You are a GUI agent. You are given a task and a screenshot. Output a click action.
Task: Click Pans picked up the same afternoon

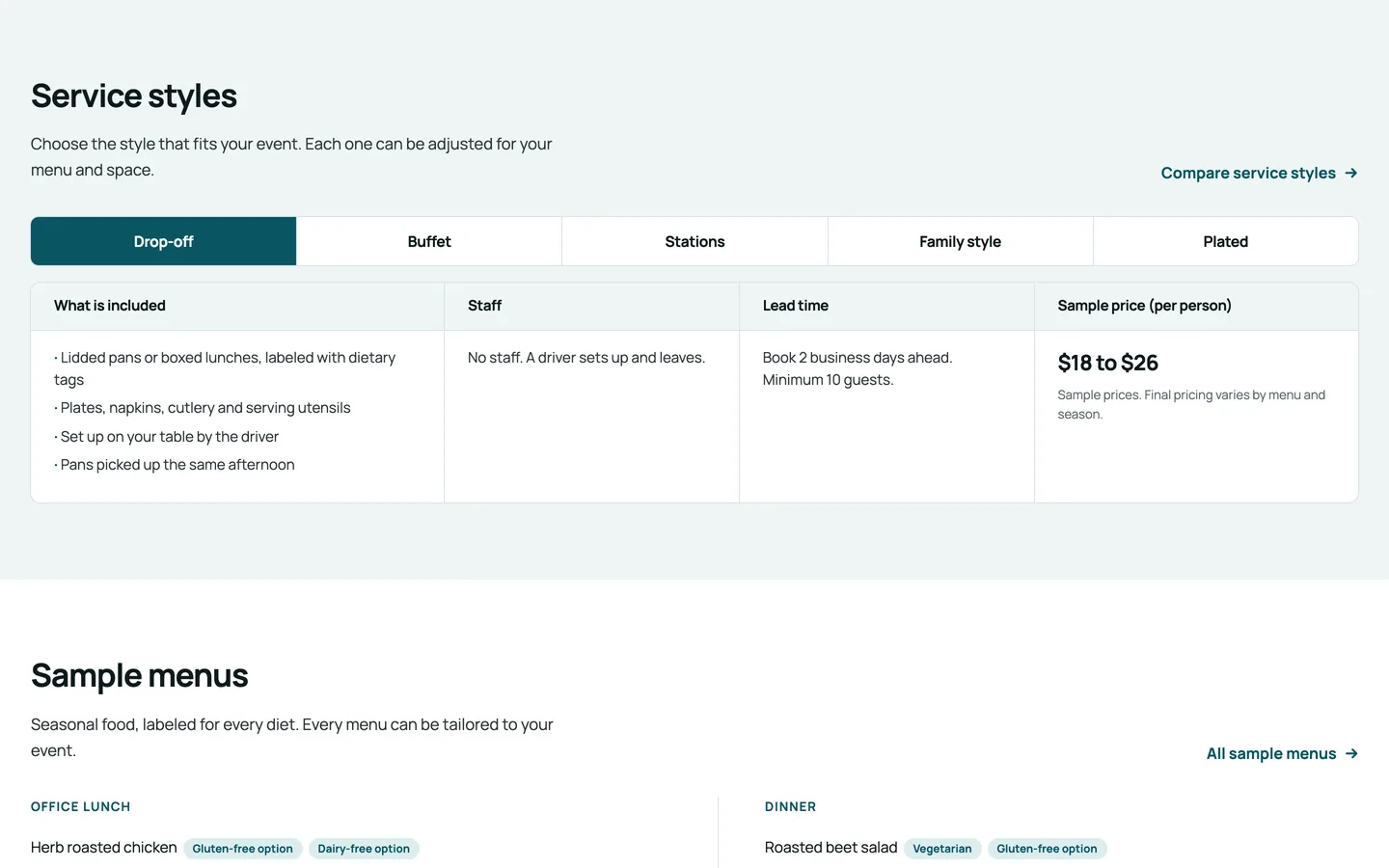[175, 465]
